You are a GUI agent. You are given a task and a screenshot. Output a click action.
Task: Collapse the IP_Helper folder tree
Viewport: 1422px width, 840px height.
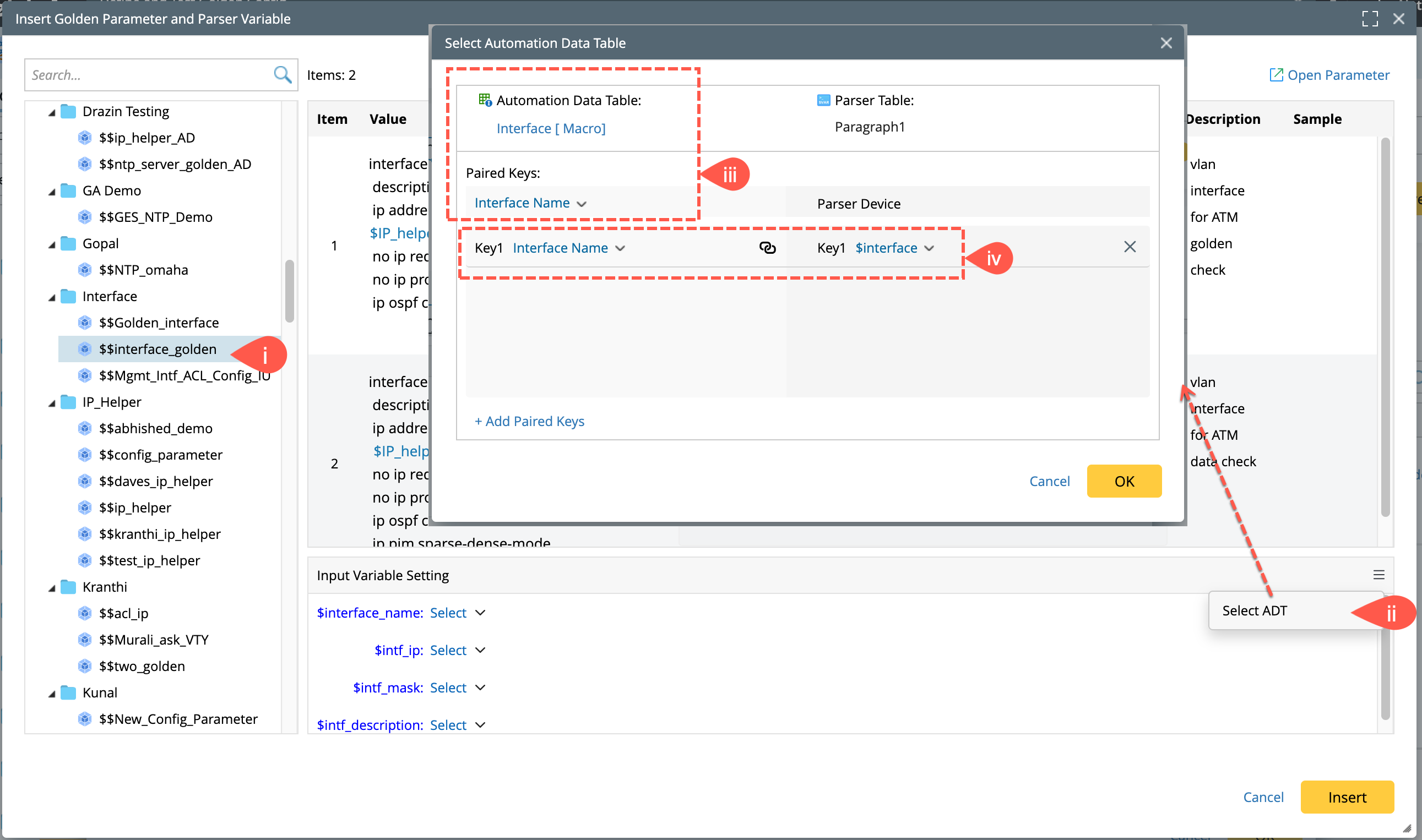(52, 402)
